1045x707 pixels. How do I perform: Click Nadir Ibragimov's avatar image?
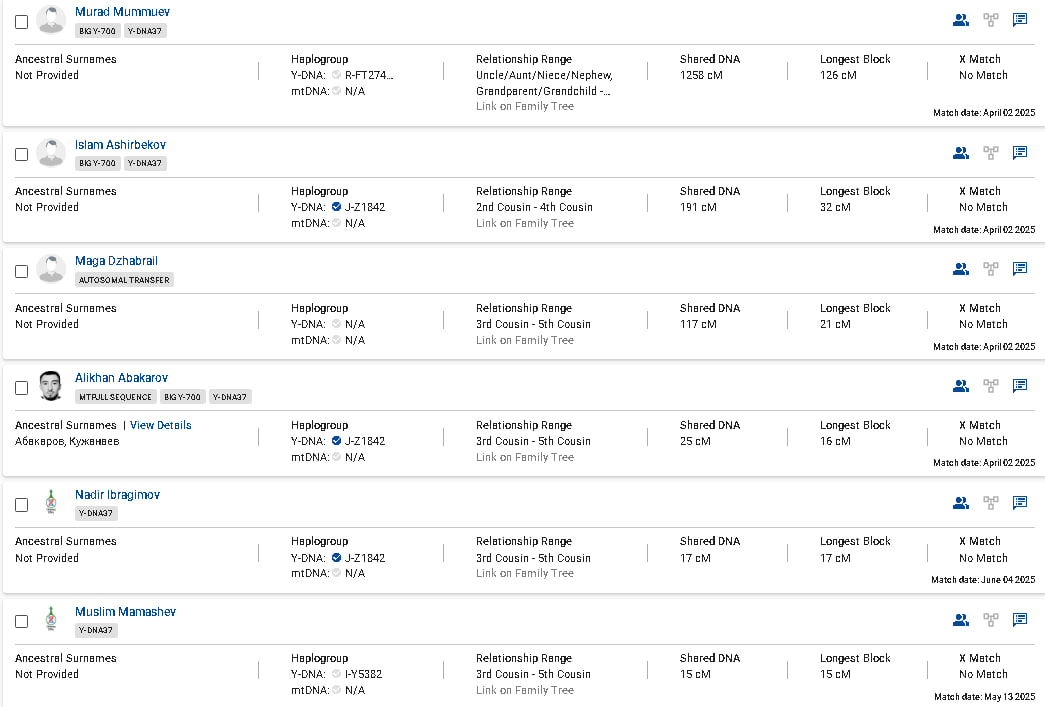point(51,502)
